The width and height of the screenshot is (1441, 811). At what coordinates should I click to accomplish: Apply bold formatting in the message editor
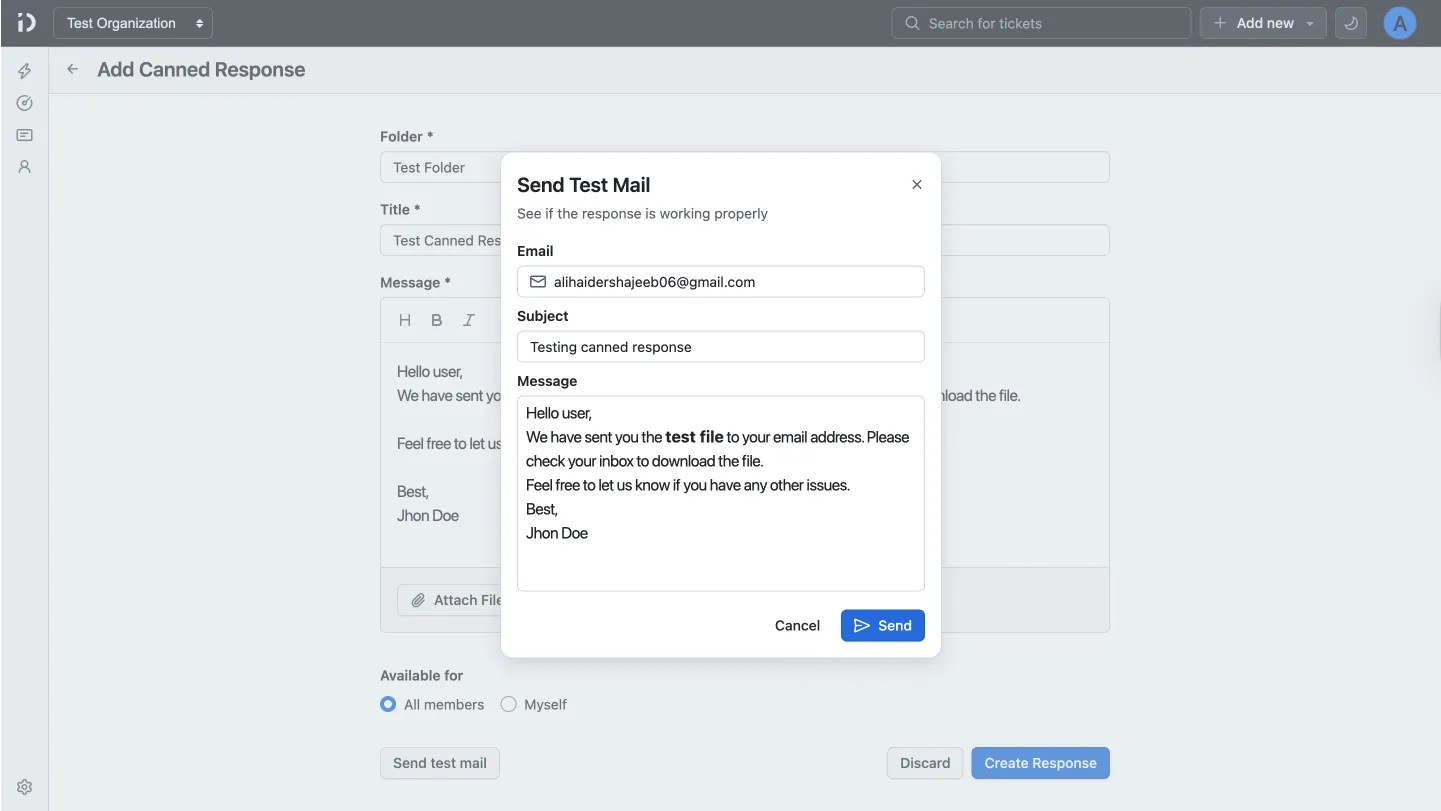point(436,320)
